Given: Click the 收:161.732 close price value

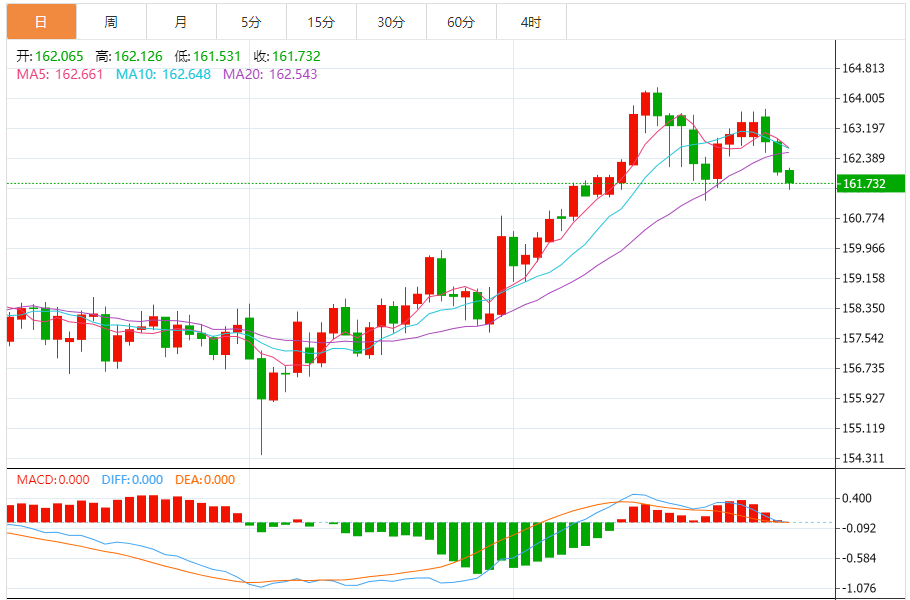Looking at the screenshot, I should (287, 56).
